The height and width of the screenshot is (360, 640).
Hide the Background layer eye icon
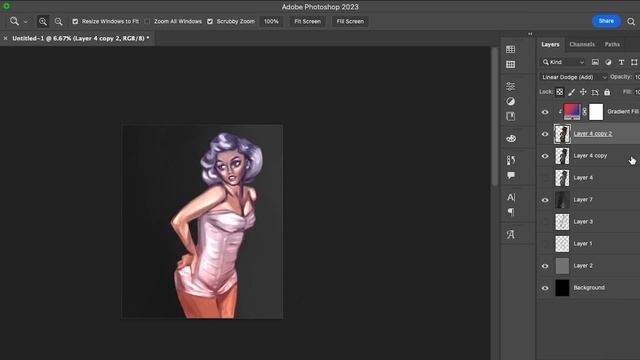[545, 288]
